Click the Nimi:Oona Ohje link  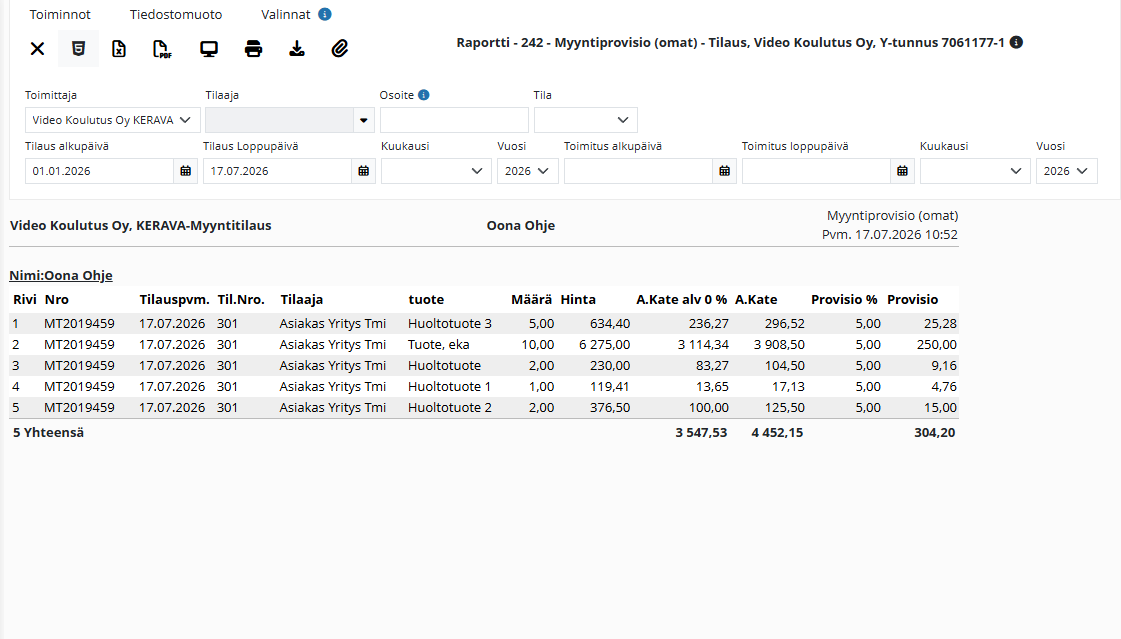tap(61, 275)
